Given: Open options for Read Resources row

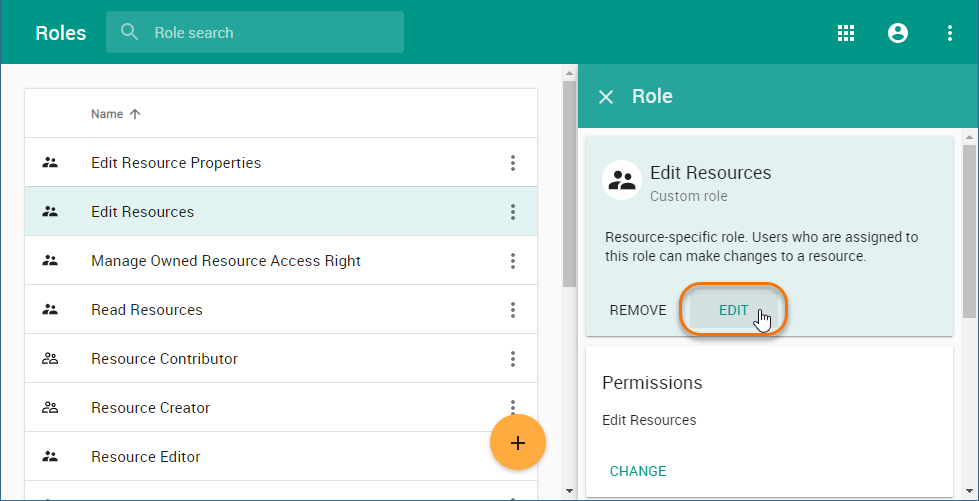Looking at the screenshot, I should coord(513,310).
